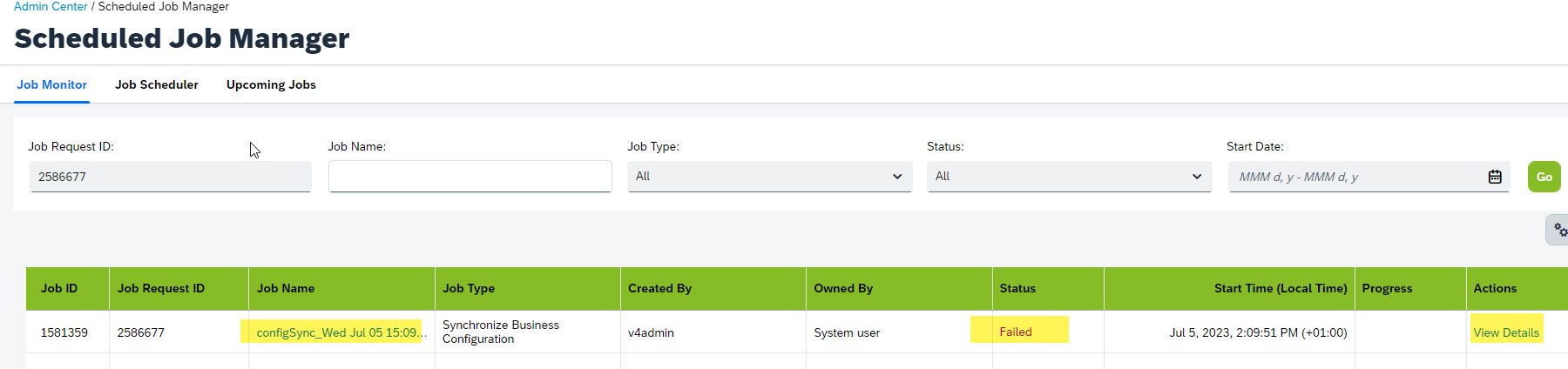Click the green Go button
Viewport: 1568px width, 369px height.
pyautogui.click(x=1544, y=177)
